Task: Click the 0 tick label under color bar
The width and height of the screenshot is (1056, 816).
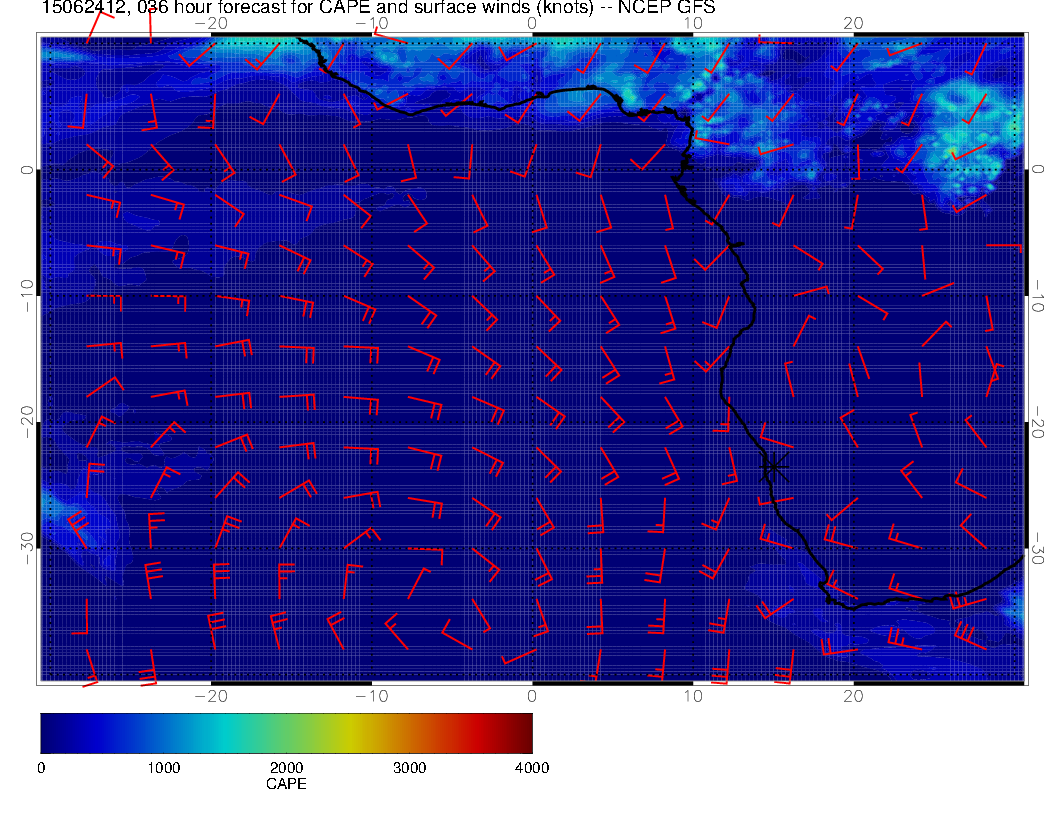Action: (x=41, y=768)
